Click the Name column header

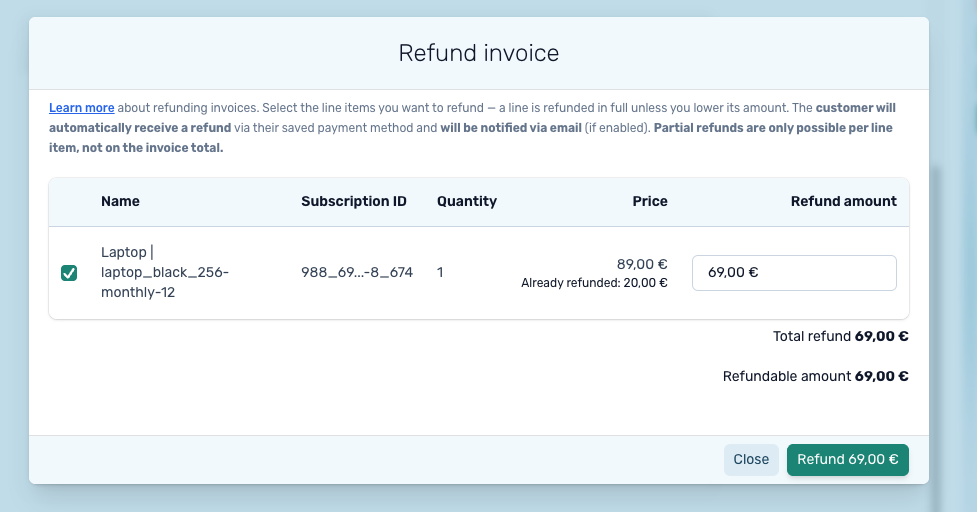coord(120,201)
